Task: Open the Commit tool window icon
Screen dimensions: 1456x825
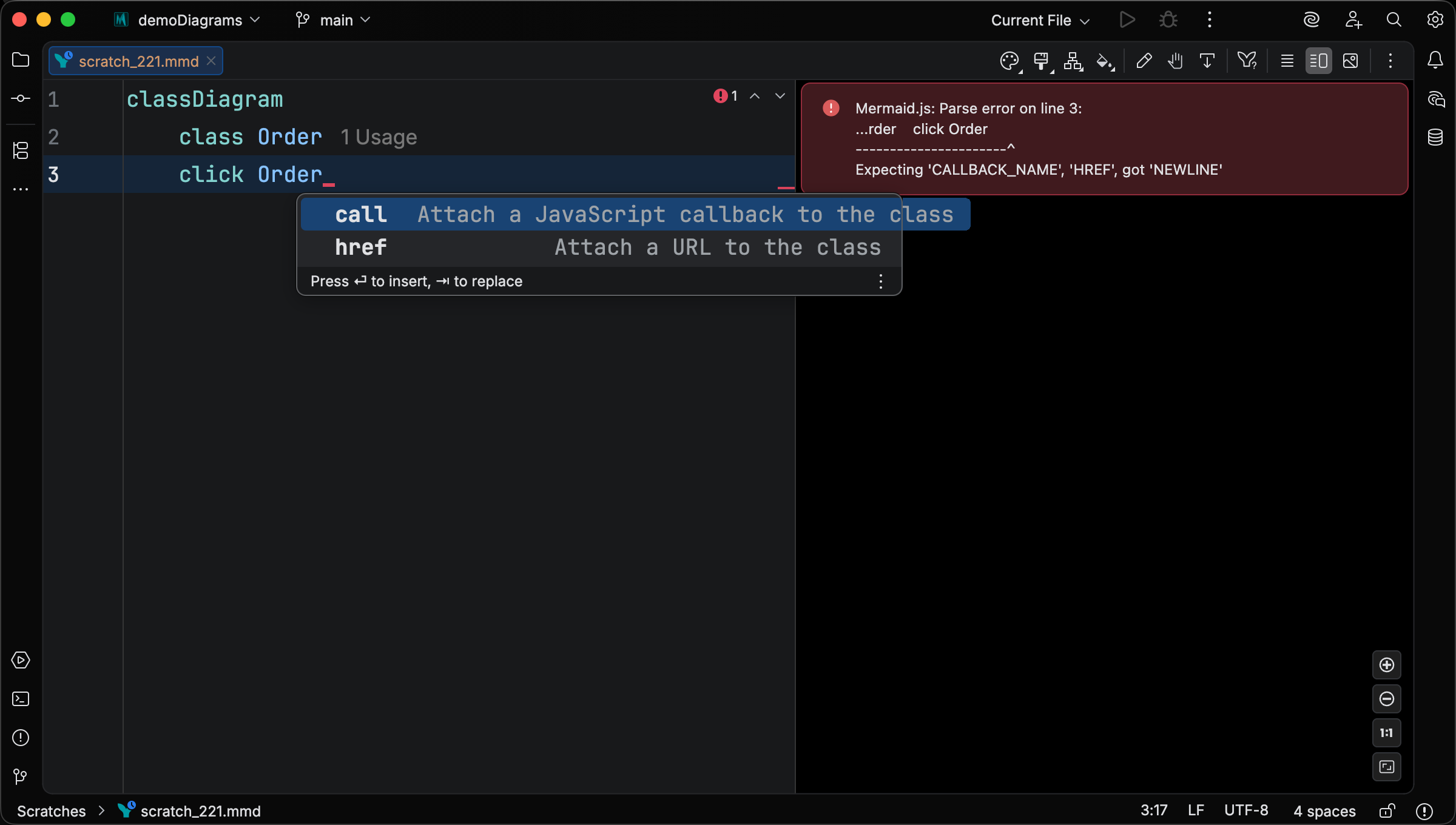Action: click(x=21, y=98)
